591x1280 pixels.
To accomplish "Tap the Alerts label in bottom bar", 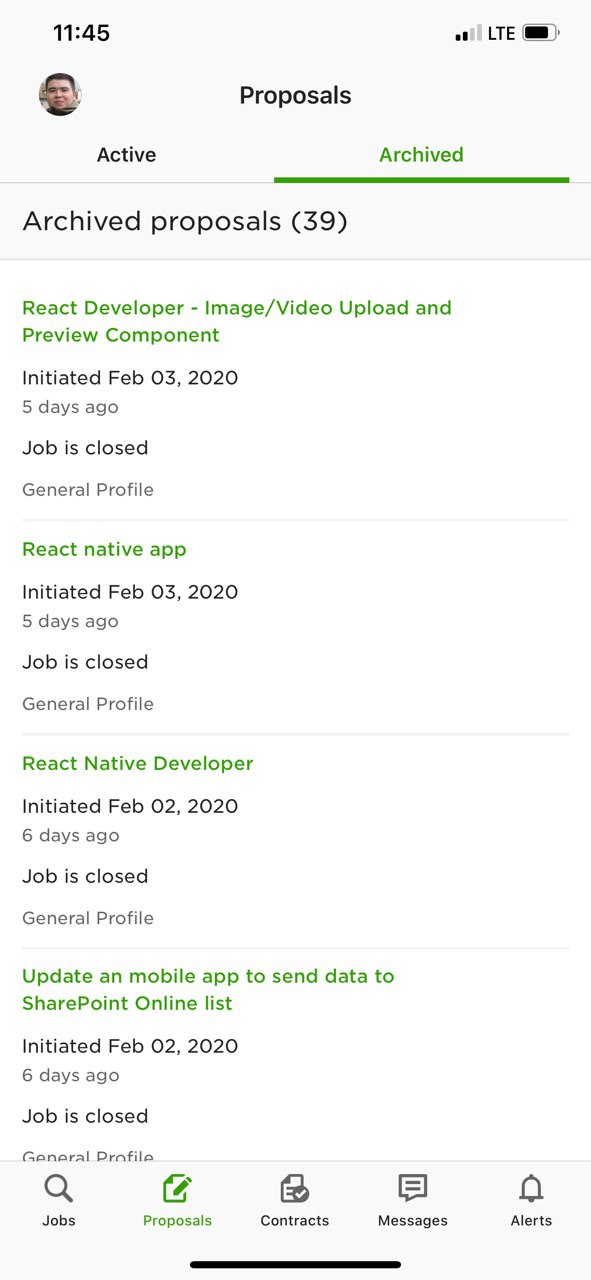I will [531, 1221].
